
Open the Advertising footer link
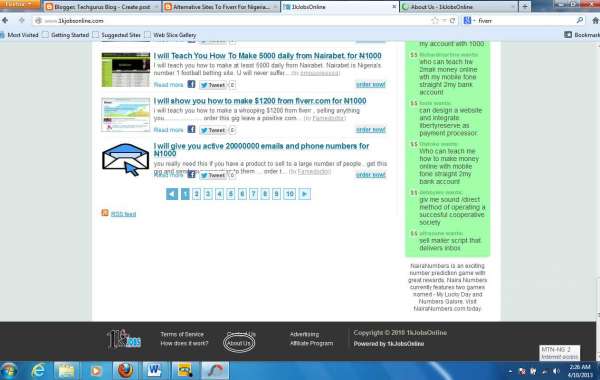pos(304,334)
